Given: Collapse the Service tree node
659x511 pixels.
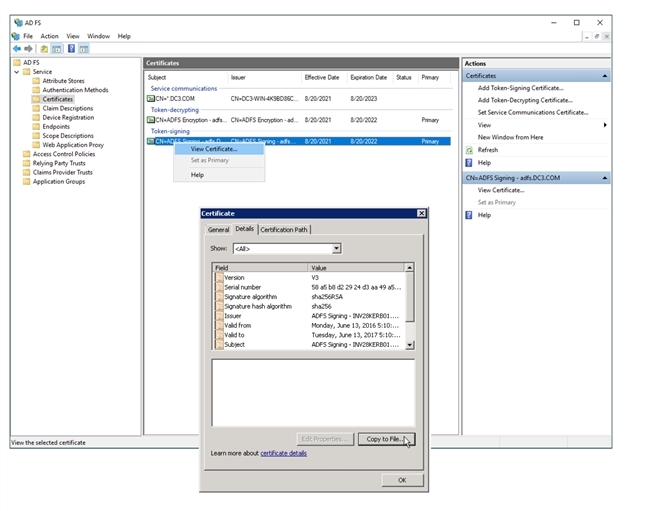Looking at the screenshot, I should pyautogui.click(x=16, y=72).
